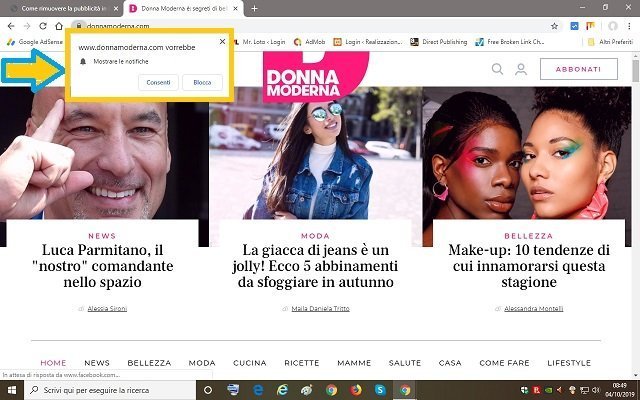Image resolution: width=640 pixels, height=400 pixels.
Task: Open the user account profile icon
Action: 520,70
